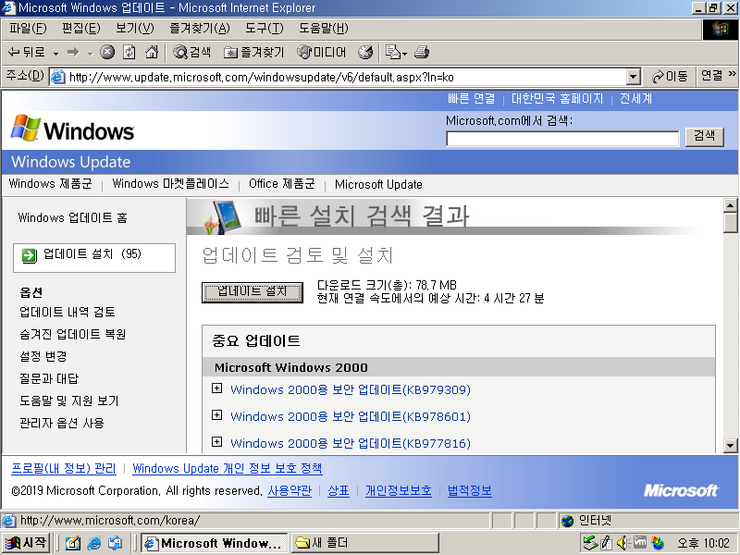740x555 pixels.
Task: Open 프로필(내 정보) 관리 link
Action: pyautogui.click(x=63, y=469)
